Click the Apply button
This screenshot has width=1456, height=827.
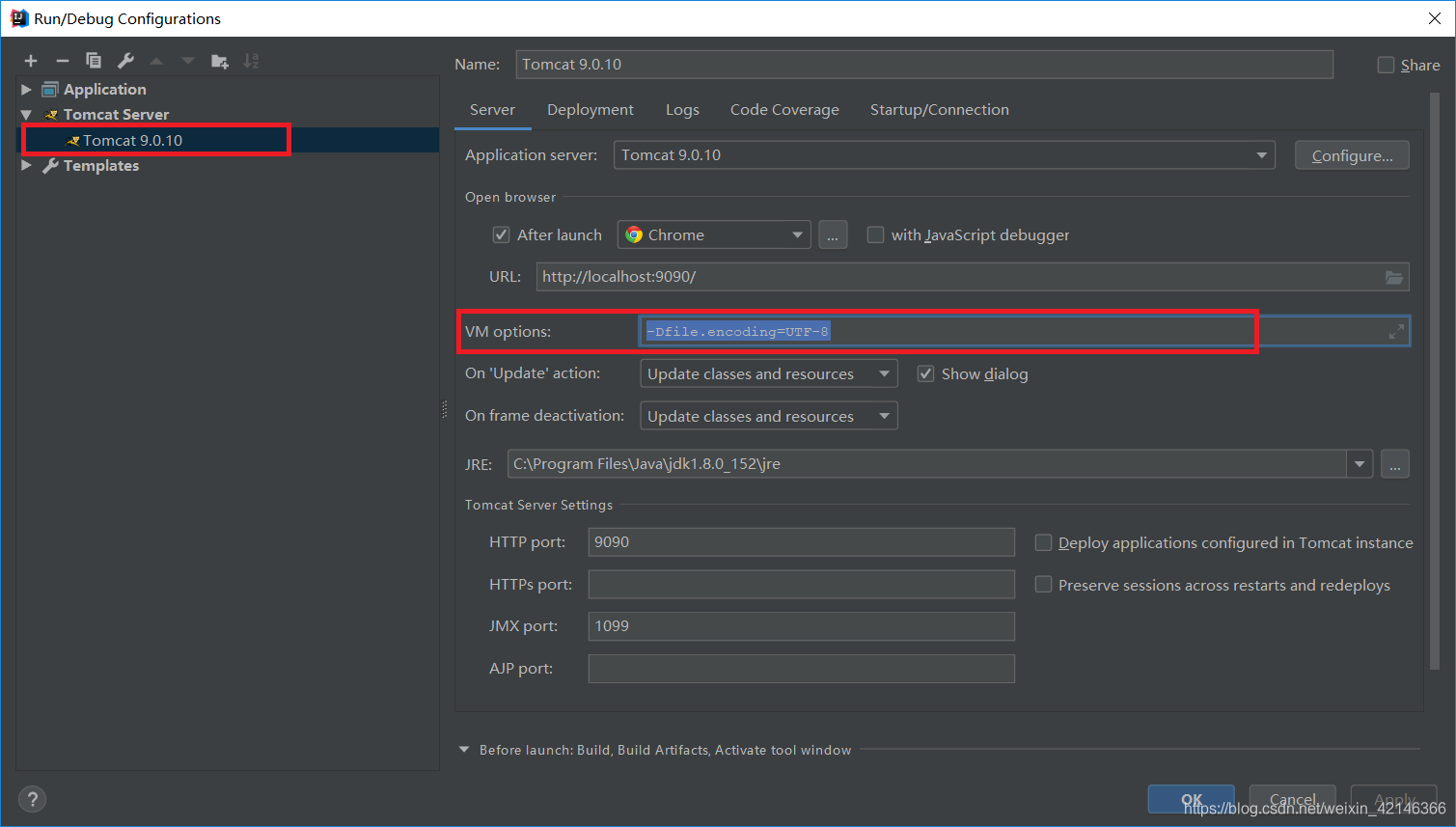pyautogui.click(x=1394, y=799)
